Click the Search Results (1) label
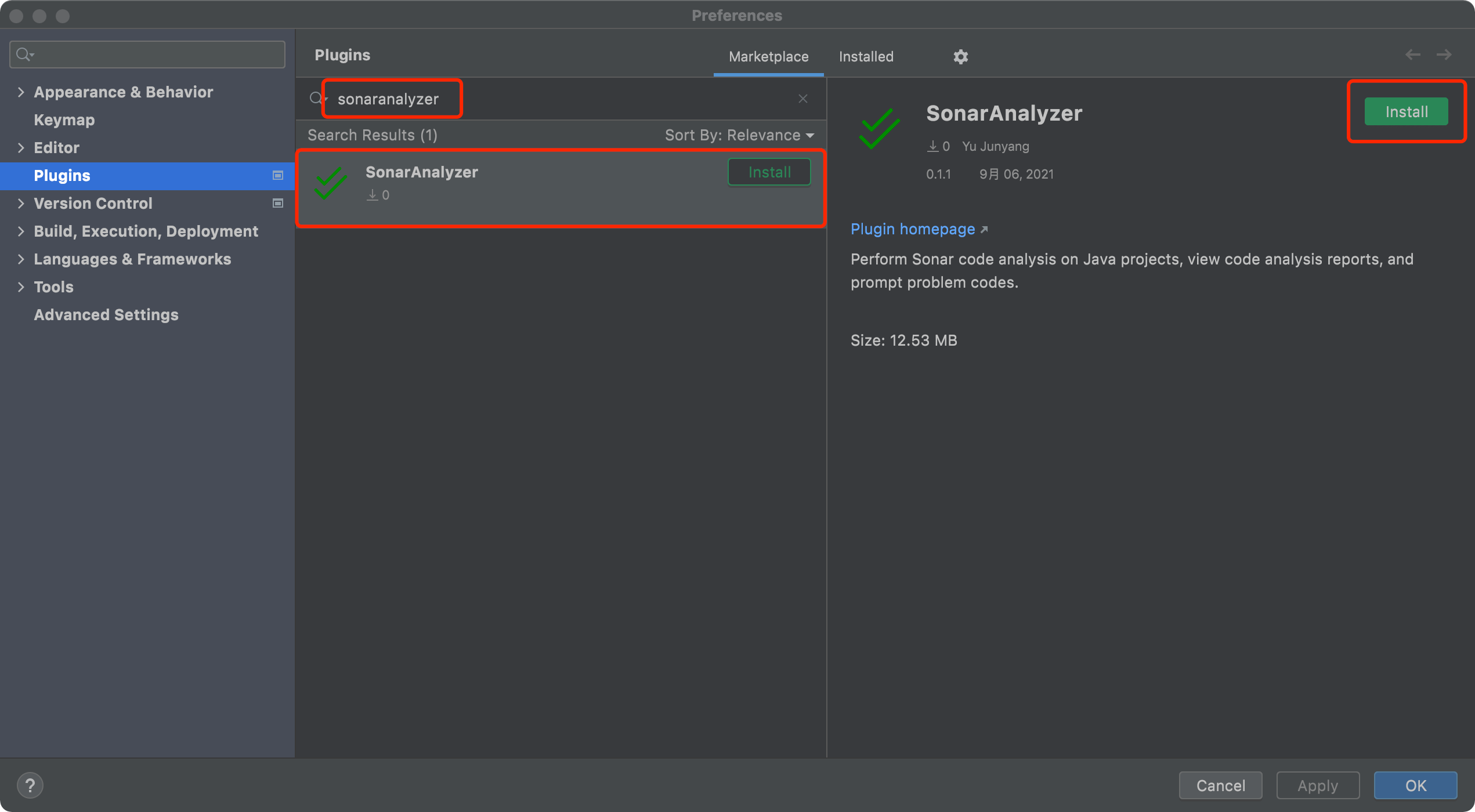This screenshot has width=1475, height=812. tap(372, 135)
